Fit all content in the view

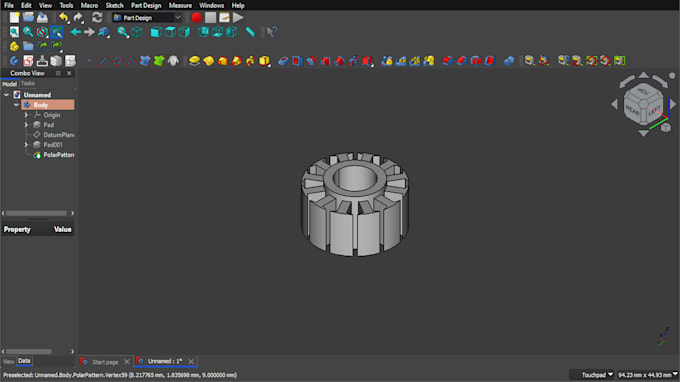[14, 32]
